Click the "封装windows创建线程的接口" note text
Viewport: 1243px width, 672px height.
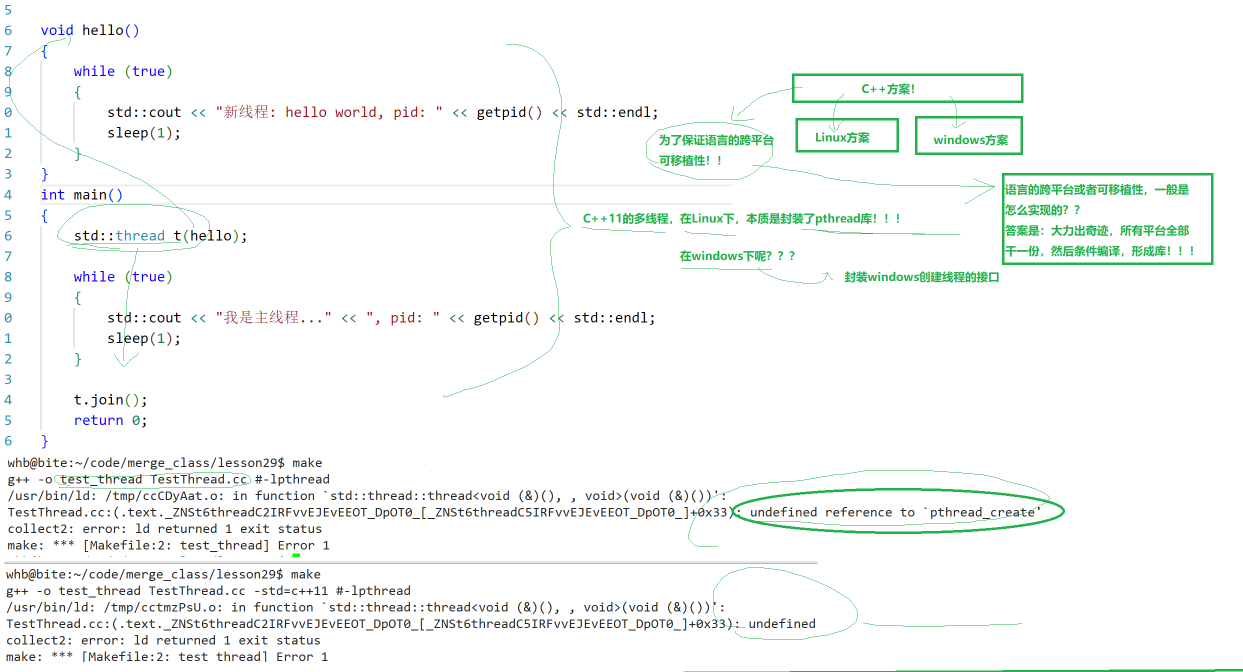(922, 277)
